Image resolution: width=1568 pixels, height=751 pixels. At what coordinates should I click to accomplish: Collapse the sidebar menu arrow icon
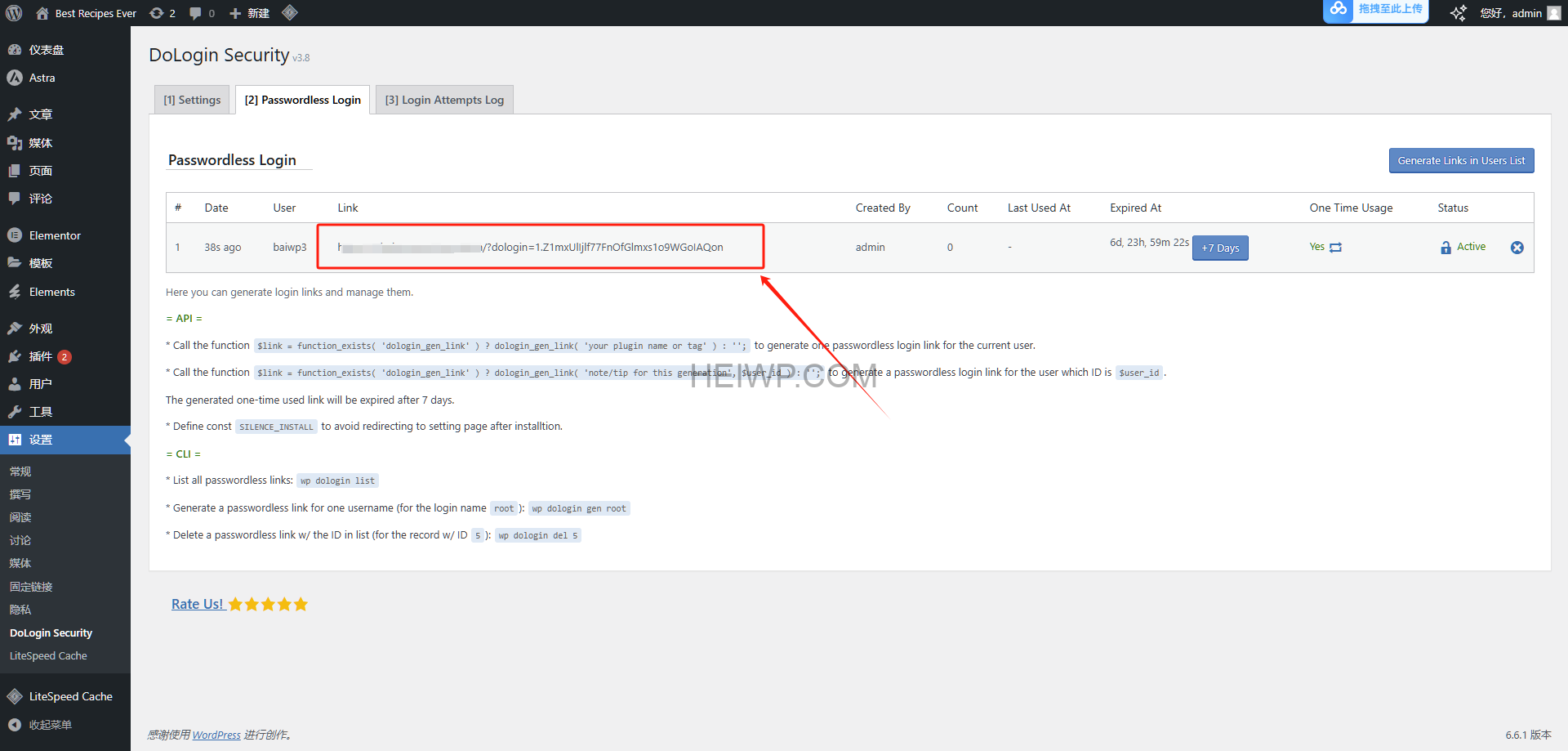(15, 725)
